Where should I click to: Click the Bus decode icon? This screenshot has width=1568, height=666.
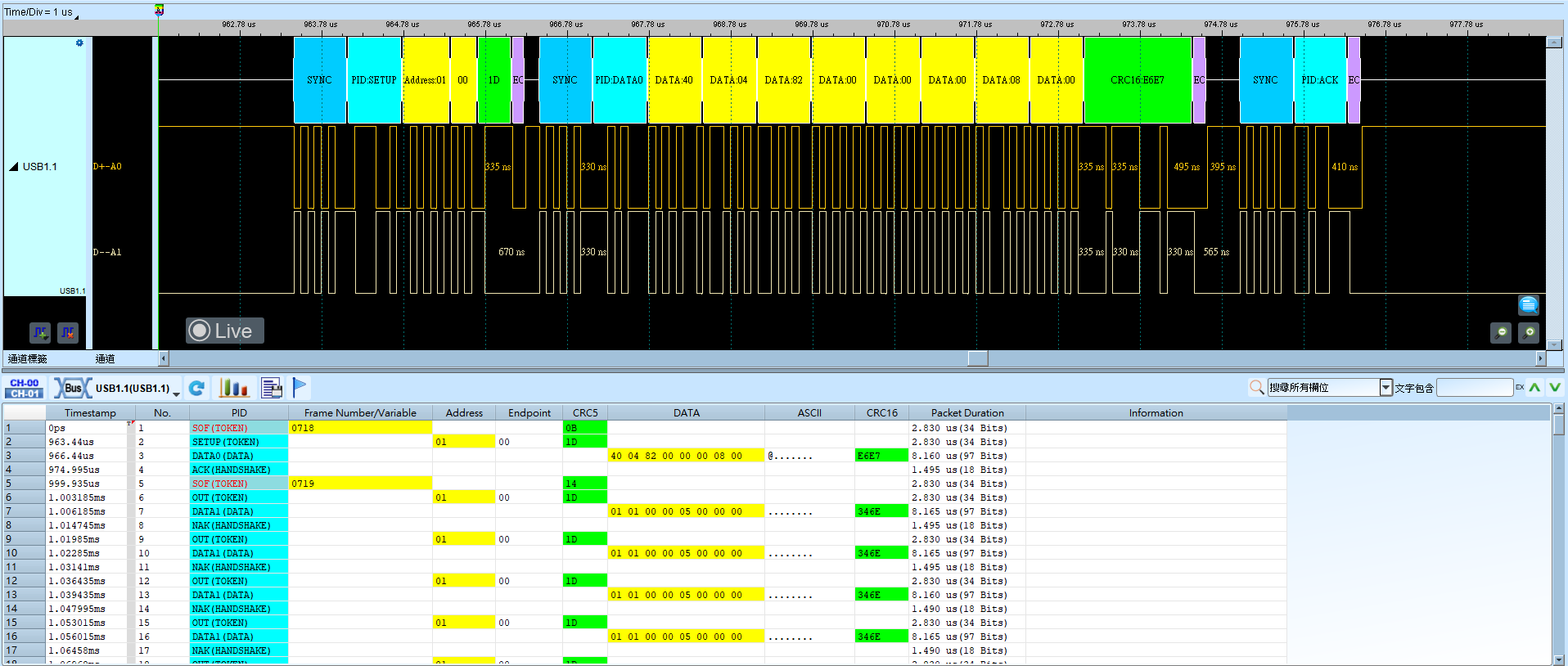coord(72,388)
